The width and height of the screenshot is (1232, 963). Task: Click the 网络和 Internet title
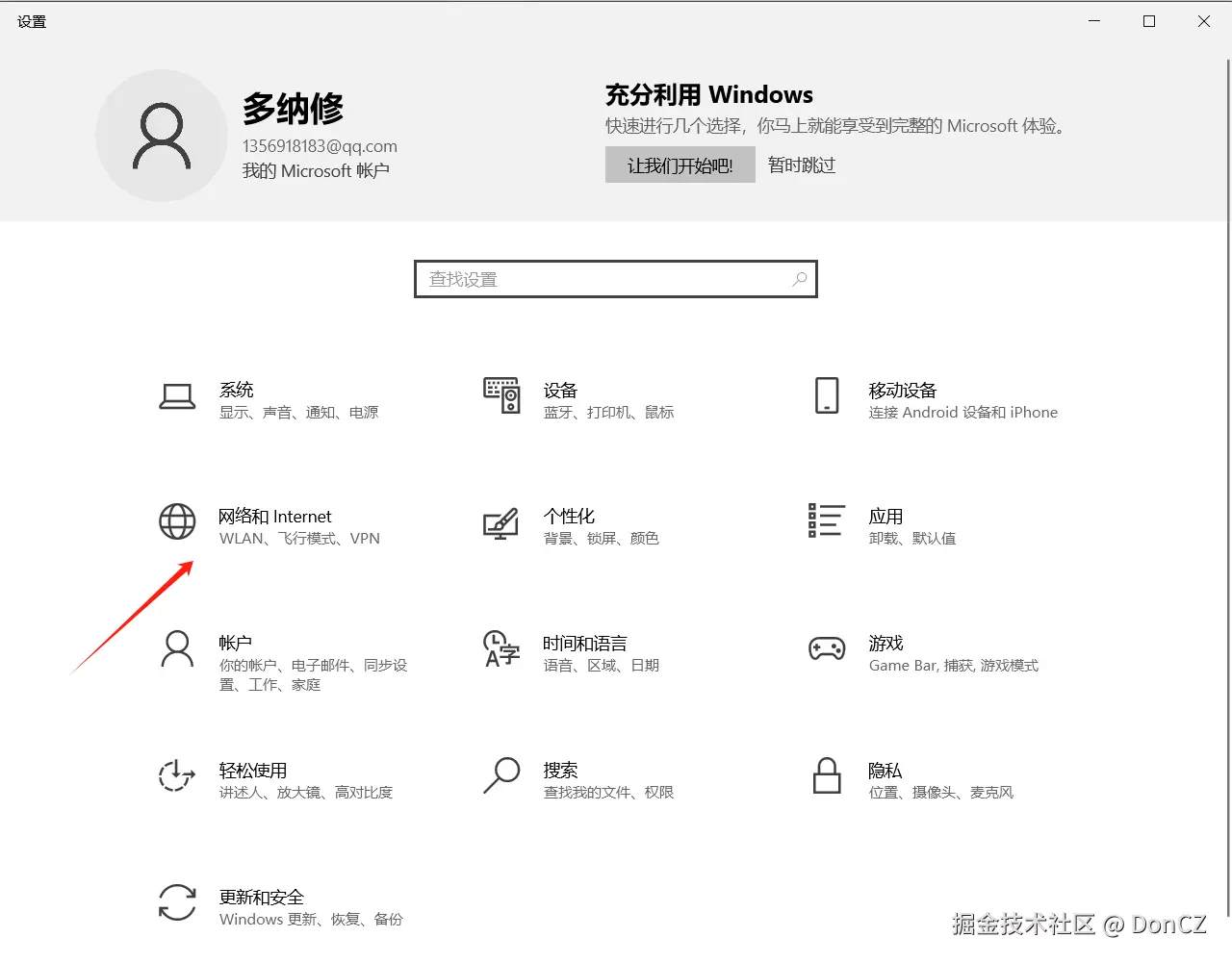[x=275, y=517]
